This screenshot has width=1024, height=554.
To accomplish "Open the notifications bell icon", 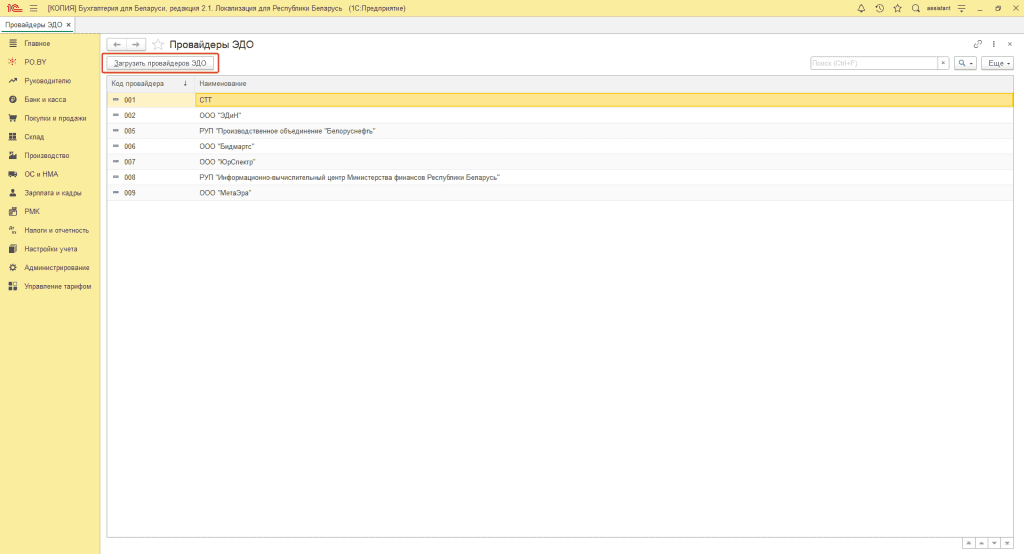I will click(x=862, y=8).
